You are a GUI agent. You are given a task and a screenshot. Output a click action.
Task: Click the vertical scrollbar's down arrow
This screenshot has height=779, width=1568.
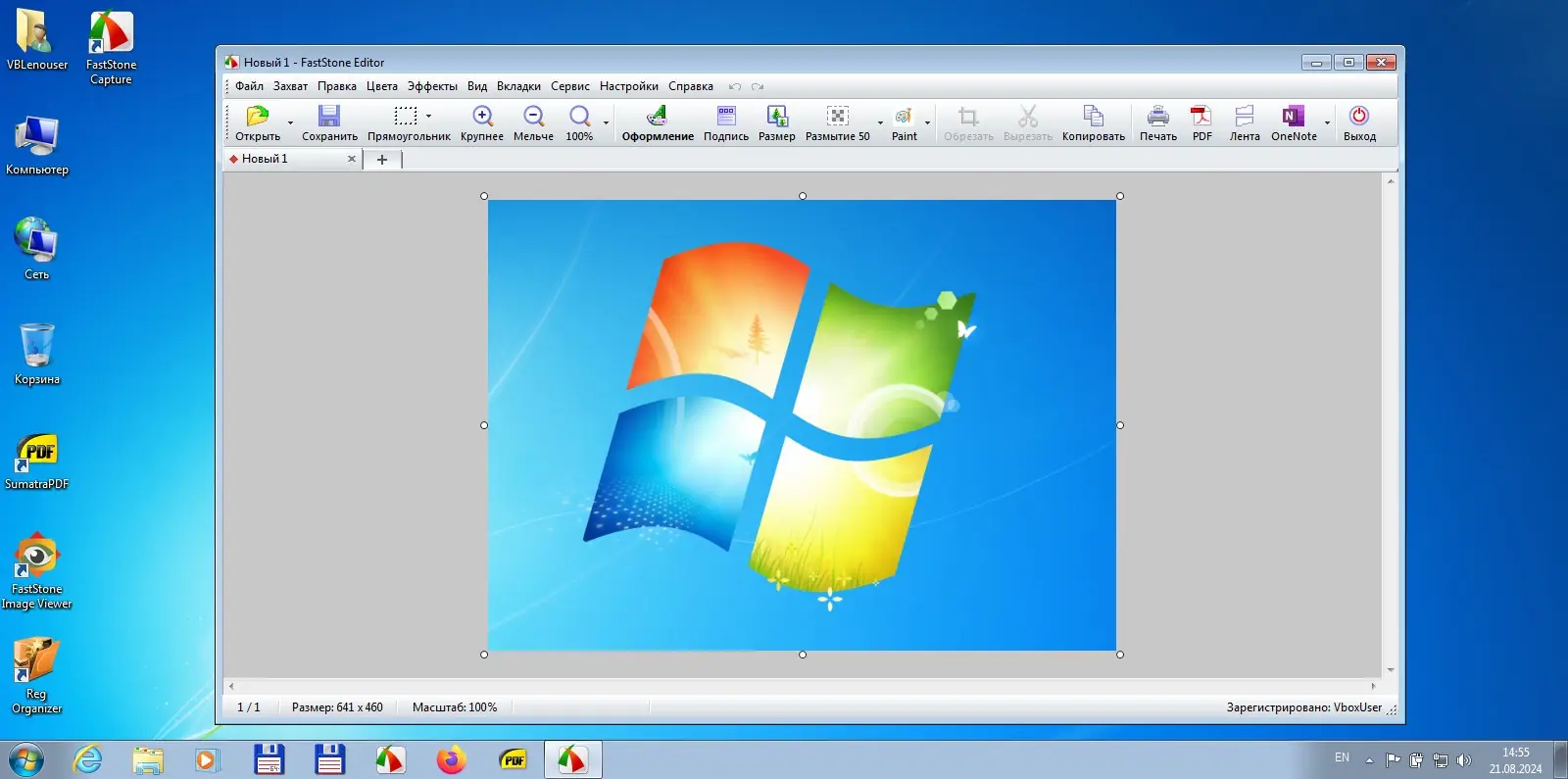tap(1391, 670)
